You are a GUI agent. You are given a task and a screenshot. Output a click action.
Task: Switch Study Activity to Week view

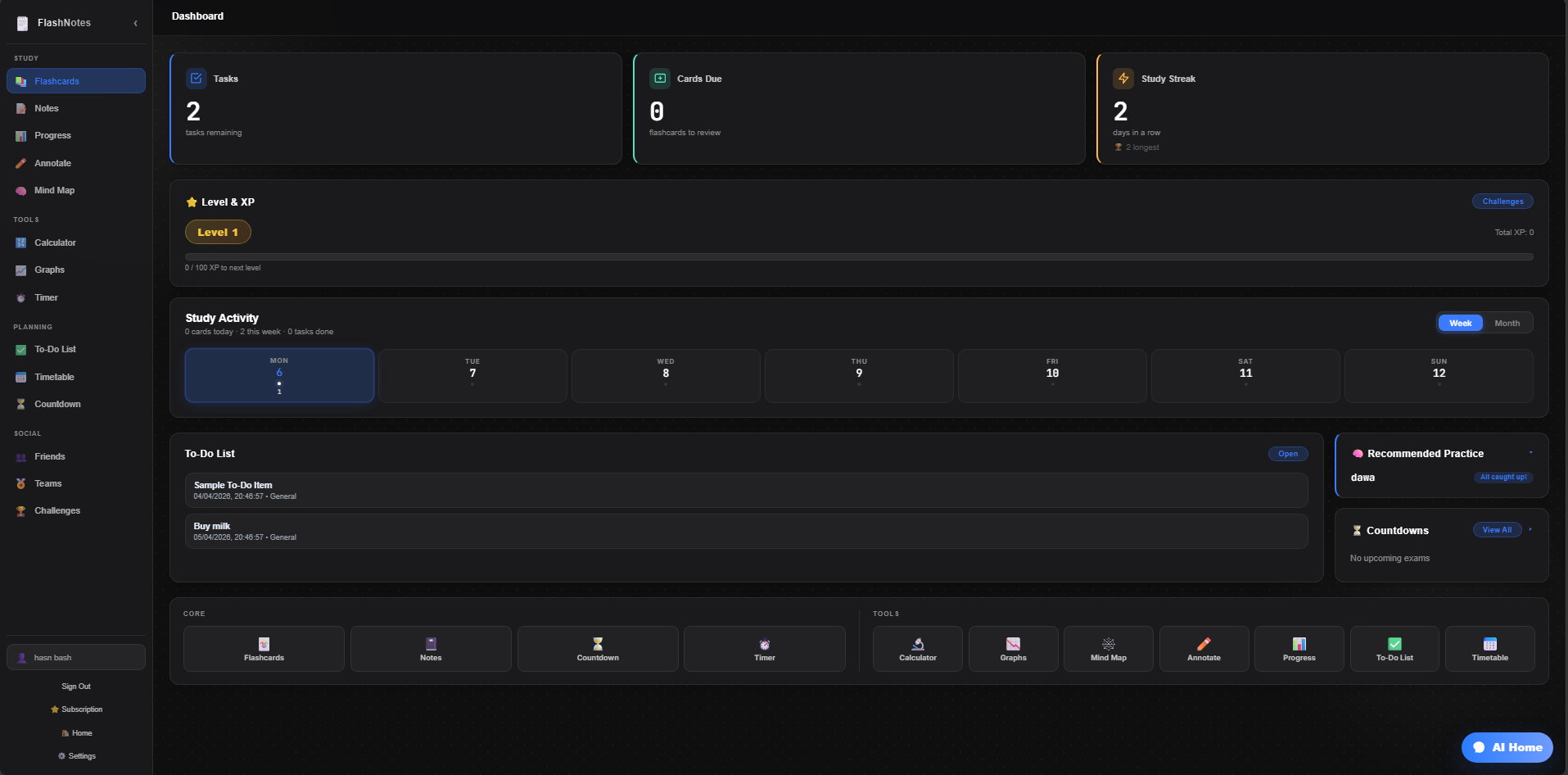point(1460,324)
